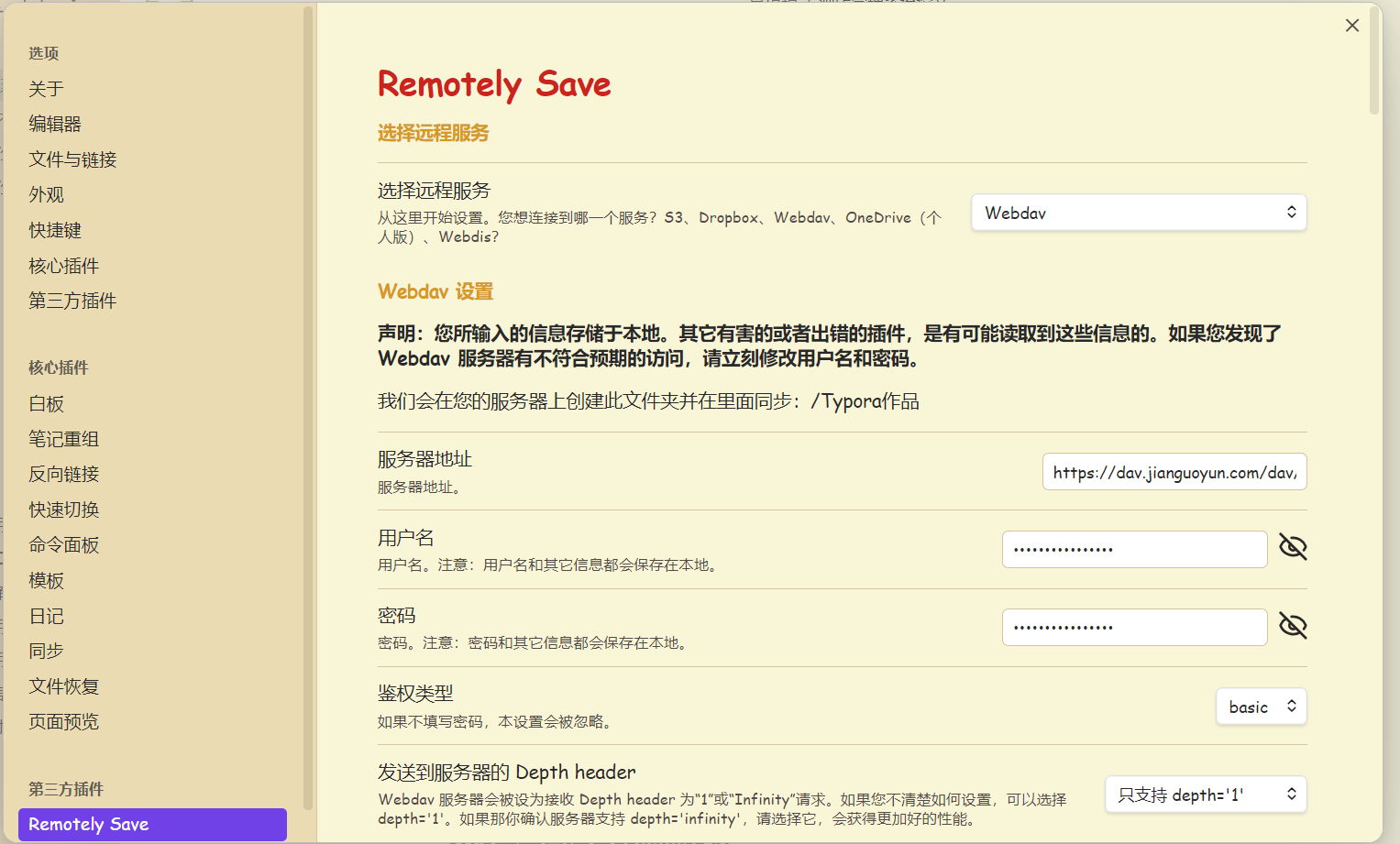This screenshot has height=844, width=1400.
Task: Click the server address input field
Action: point(1174,472)
